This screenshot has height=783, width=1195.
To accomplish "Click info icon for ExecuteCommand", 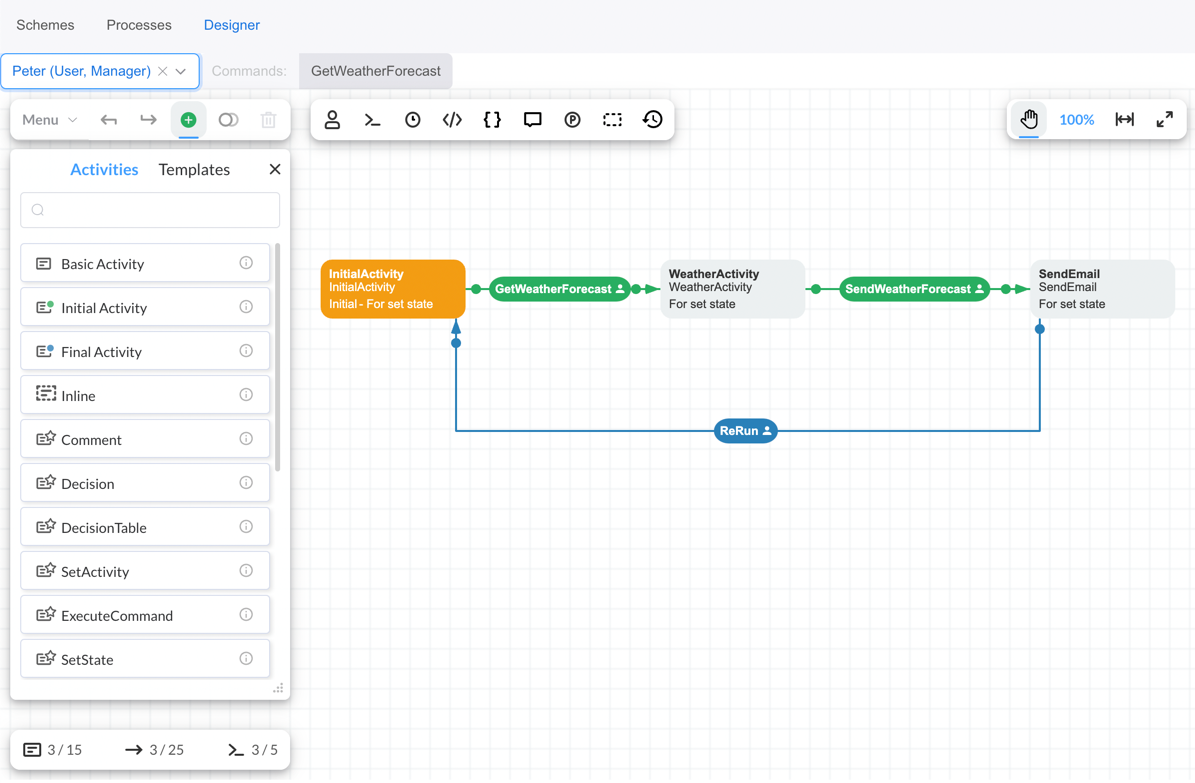I will click(246, 615).
